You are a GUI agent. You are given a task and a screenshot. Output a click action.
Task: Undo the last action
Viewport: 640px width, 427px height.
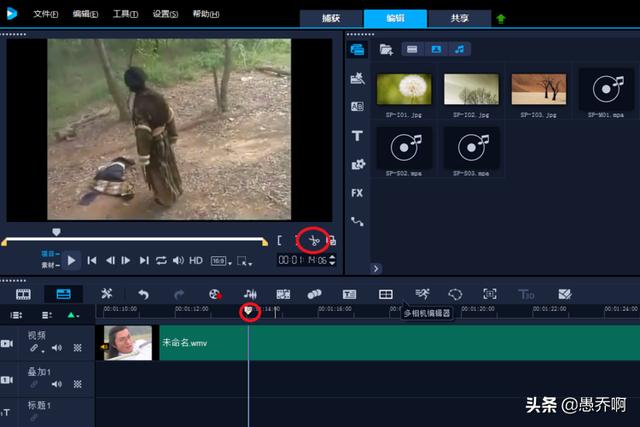click(x=143, y=294)
